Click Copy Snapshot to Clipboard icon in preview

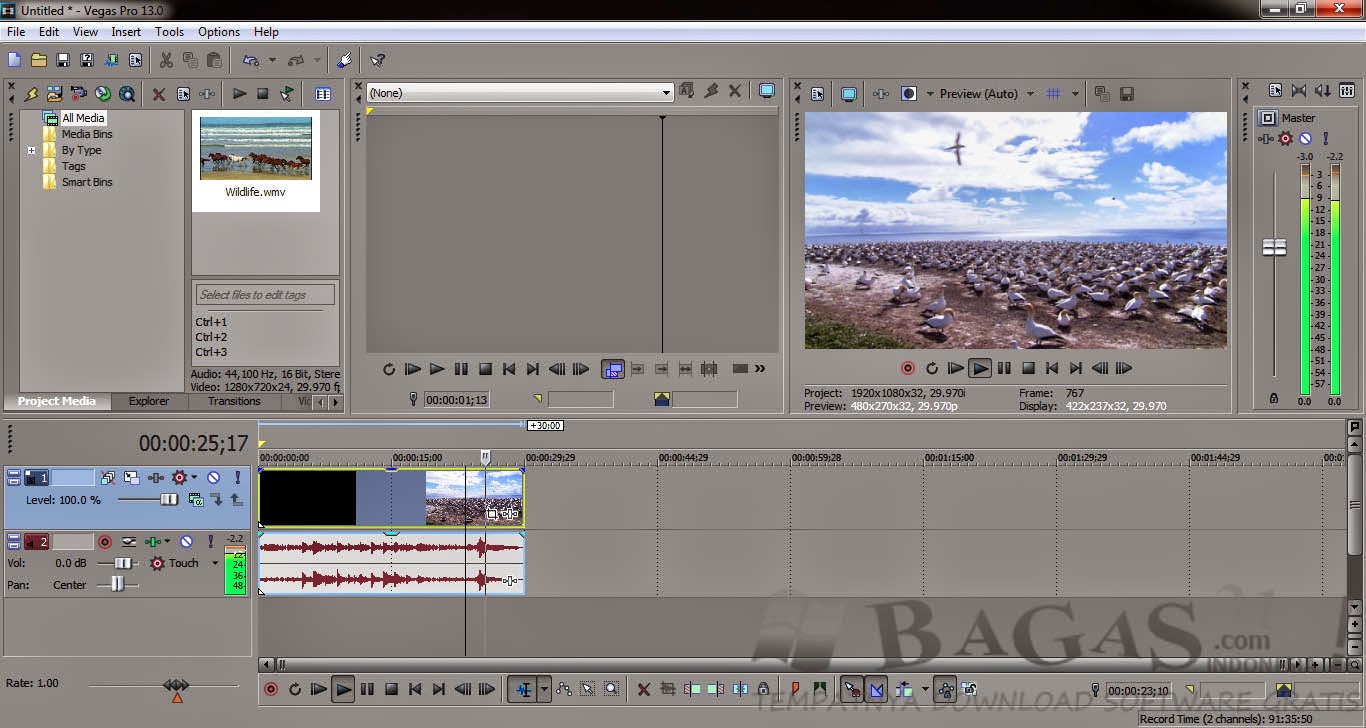tap(1102, 94)
